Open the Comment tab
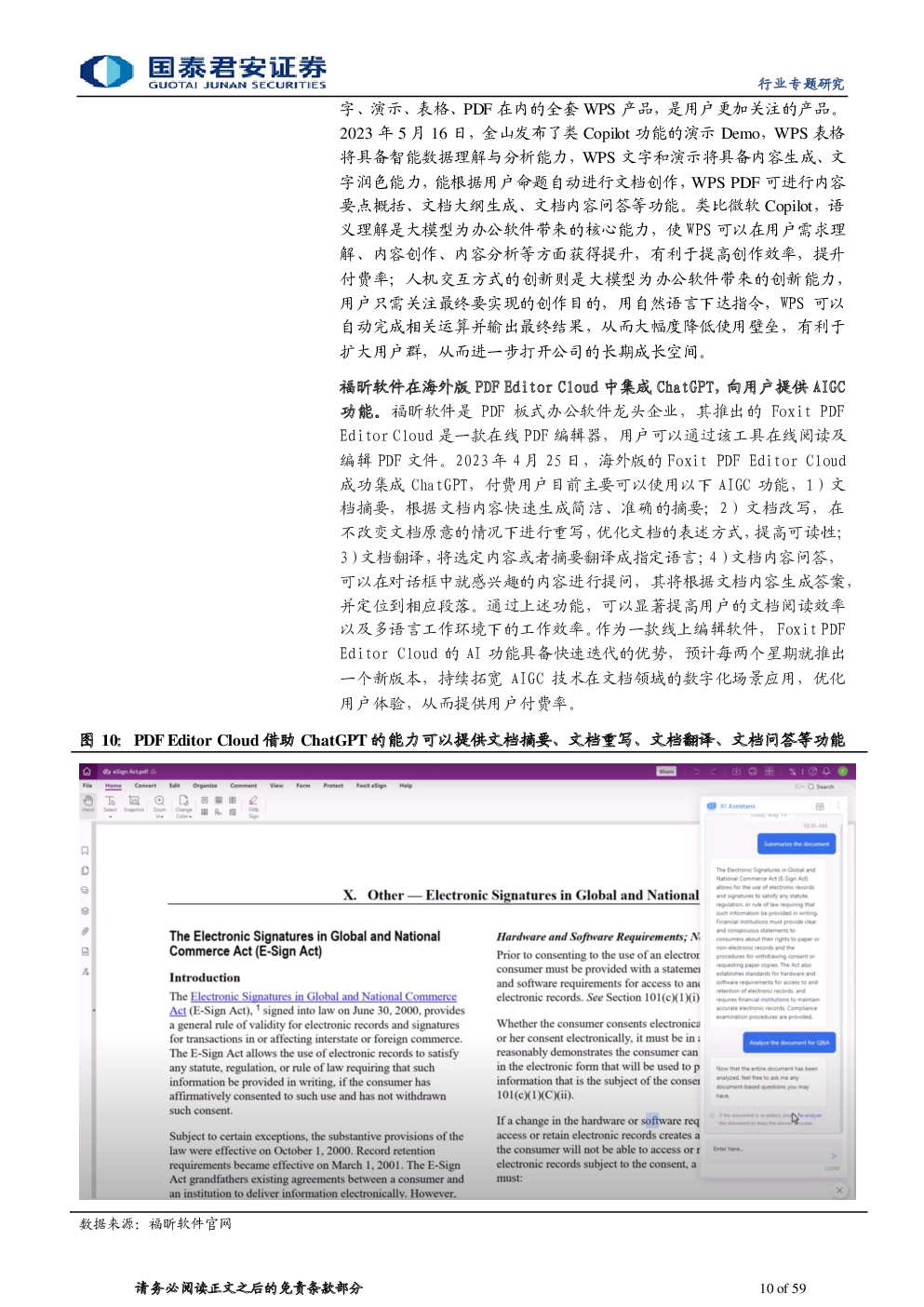 [244, 786]
